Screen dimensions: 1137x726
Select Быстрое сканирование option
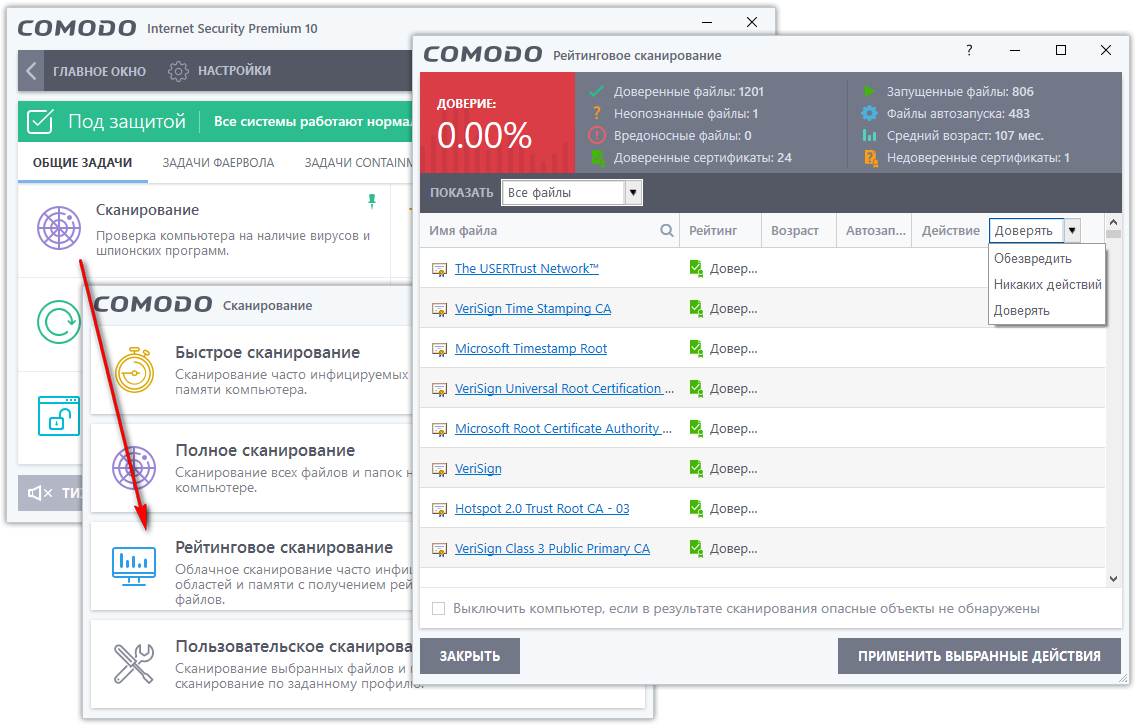coord(252,370)
